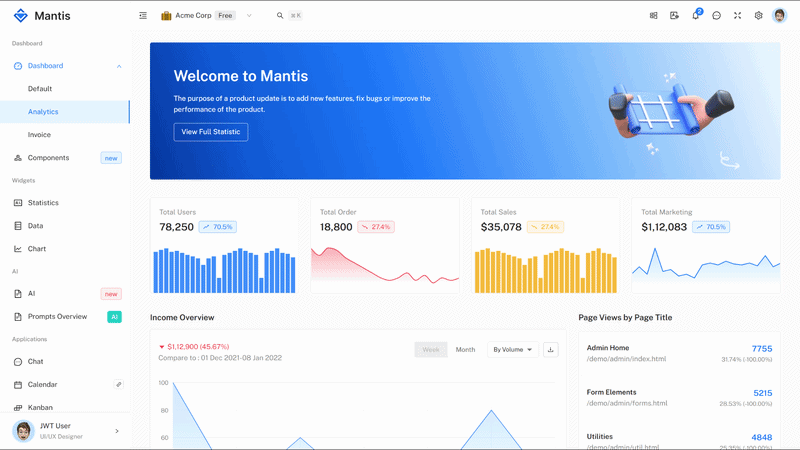Viewport: 800px width, 450px height.
Task: Click the Total Users 70.5% badge
Action: tap(217, 227)
